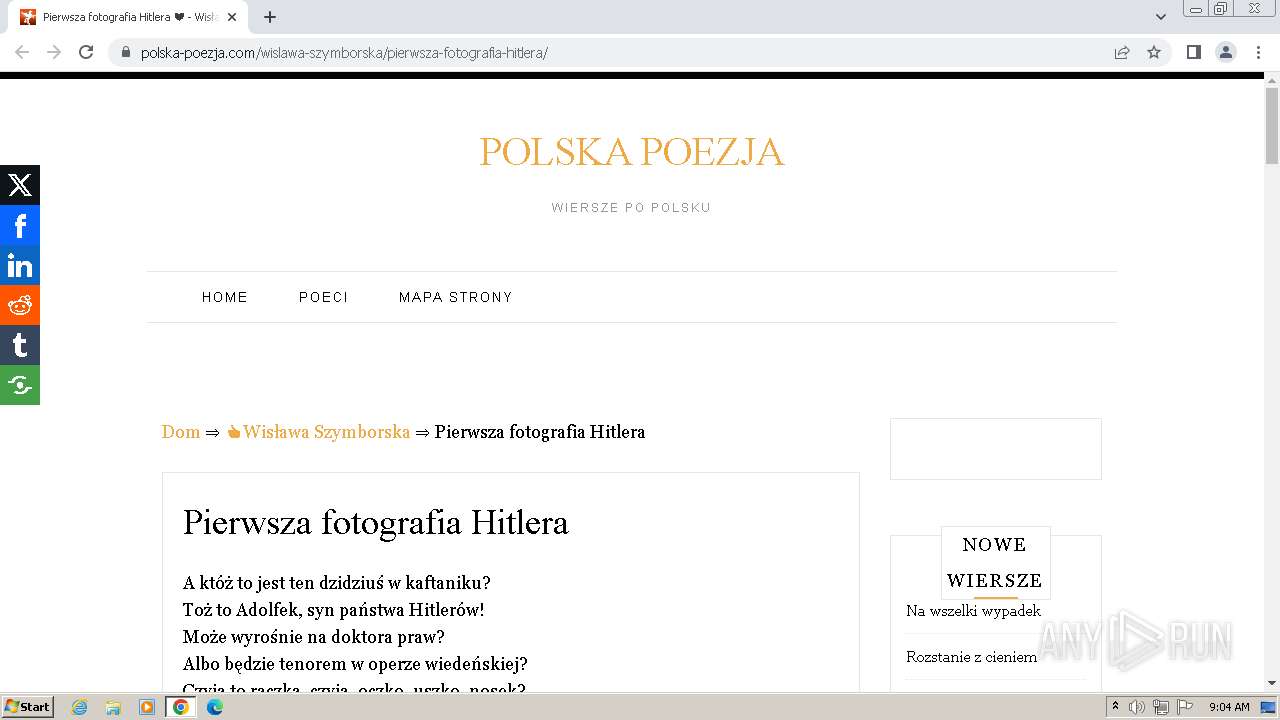Go back in browser history
This screenshot has width=1280, height=720.
22,52
